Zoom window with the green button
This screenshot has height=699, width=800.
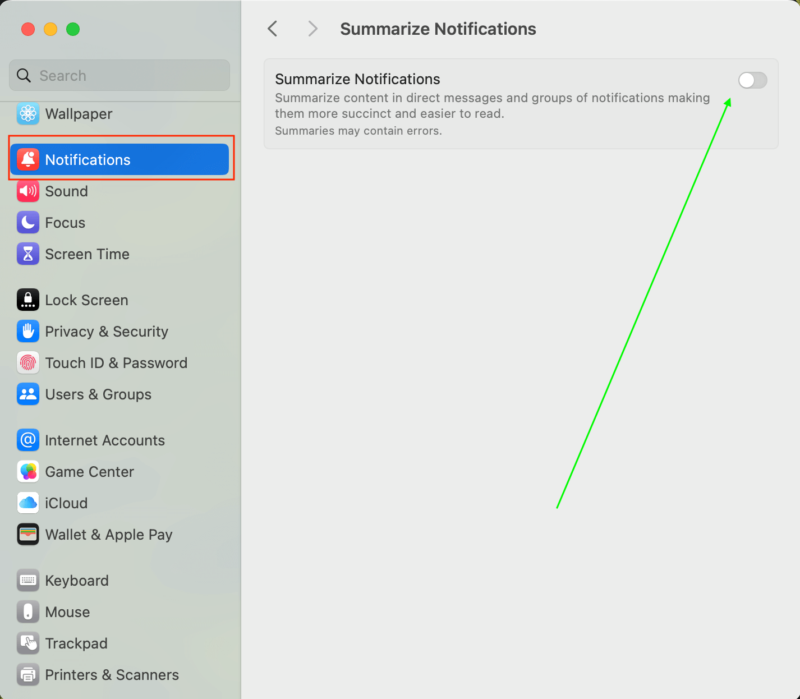point(73,29)
